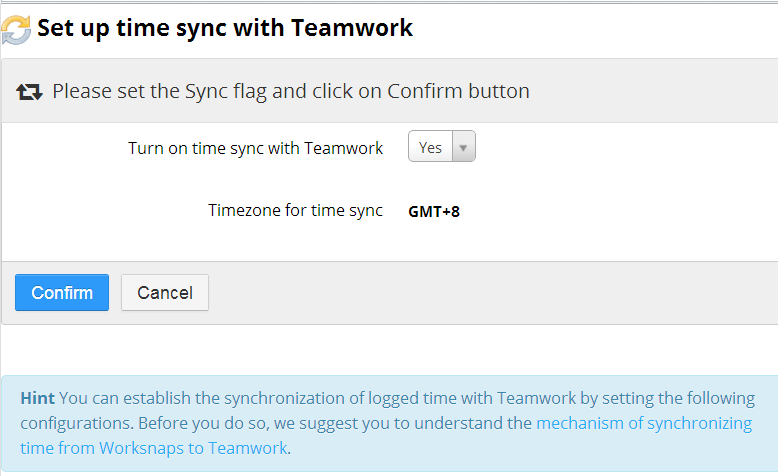Open the Yes selection box

431,147
